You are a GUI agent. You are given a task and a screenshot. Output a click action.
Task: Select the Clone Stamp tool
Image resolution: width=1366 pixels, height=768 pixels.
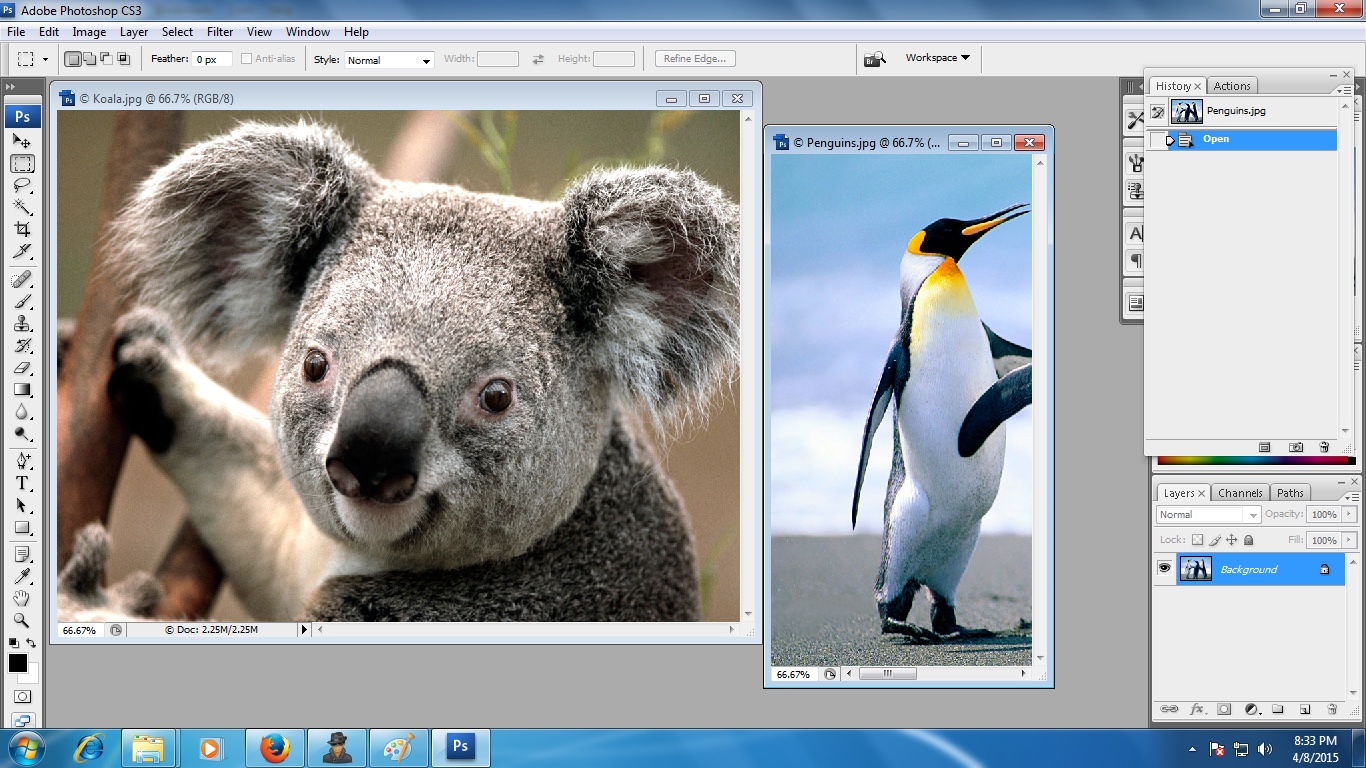coord(22,323)
